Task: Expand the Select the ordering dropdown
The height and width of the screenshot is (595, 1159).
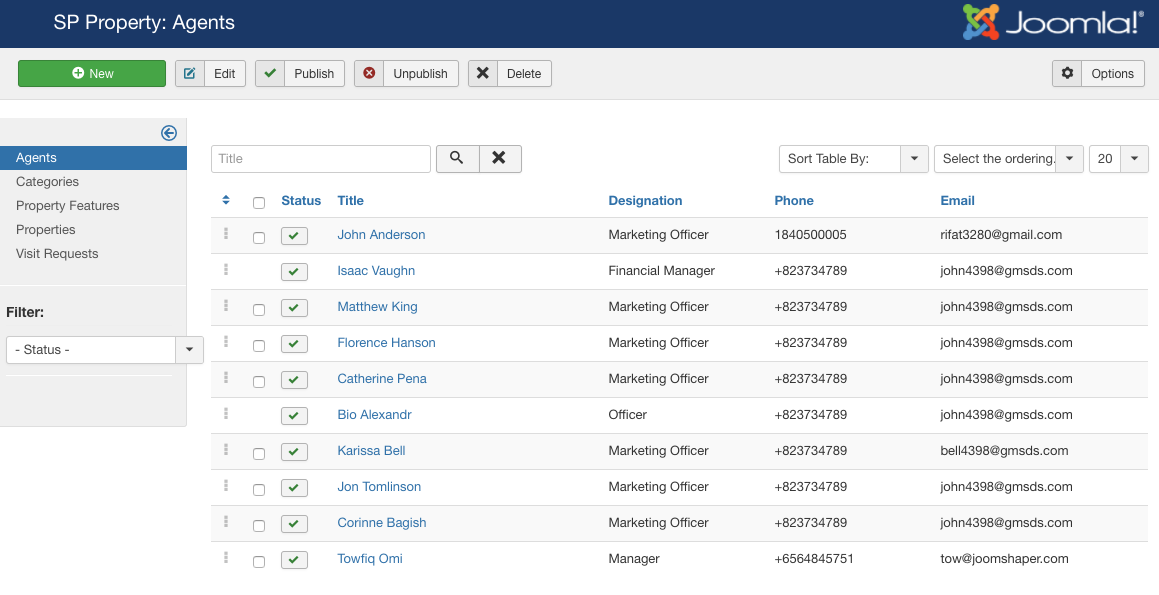Action: pyautogui.click(x=1008, y=158)
